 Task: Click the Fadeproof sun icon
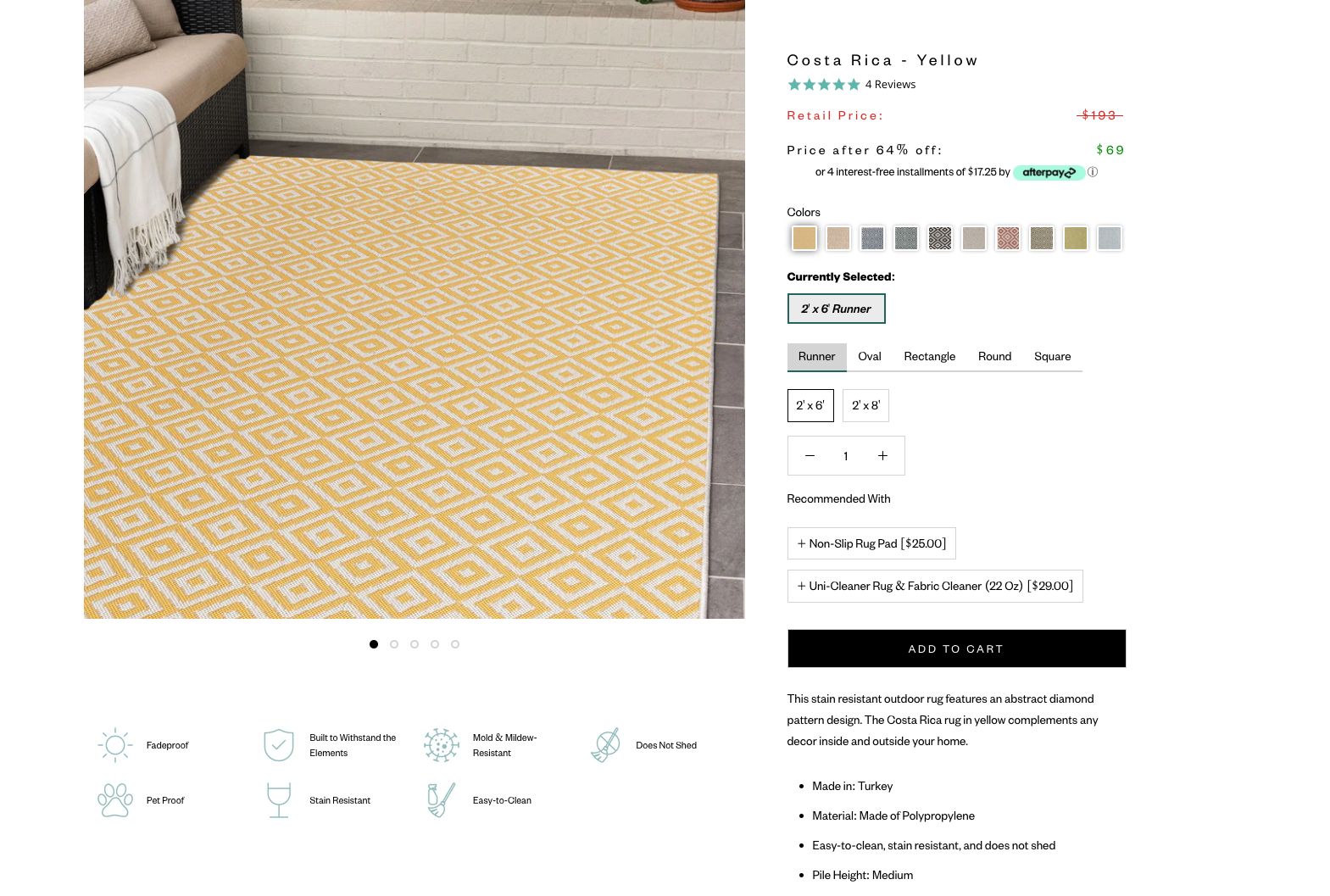point(115,745)
